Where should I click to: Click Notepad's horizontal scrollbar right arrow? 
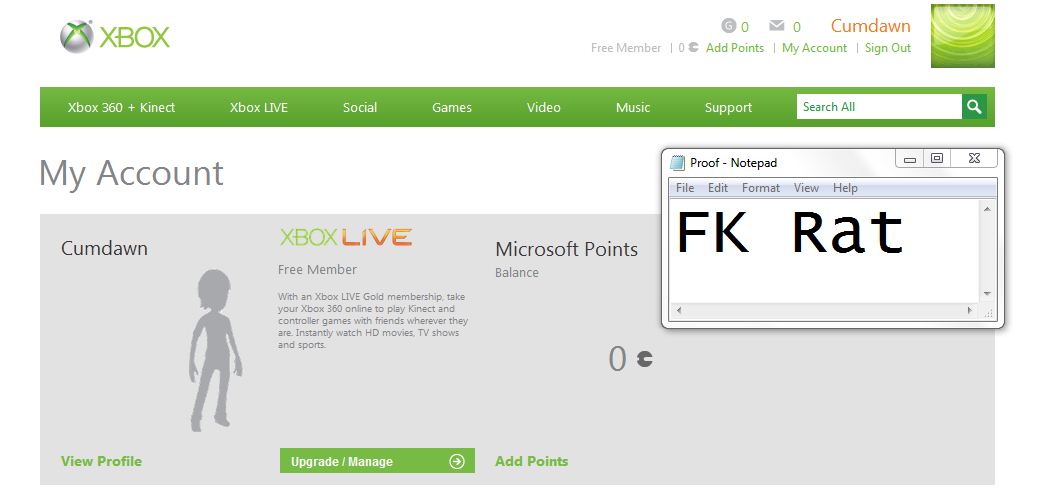coord(970,311)
